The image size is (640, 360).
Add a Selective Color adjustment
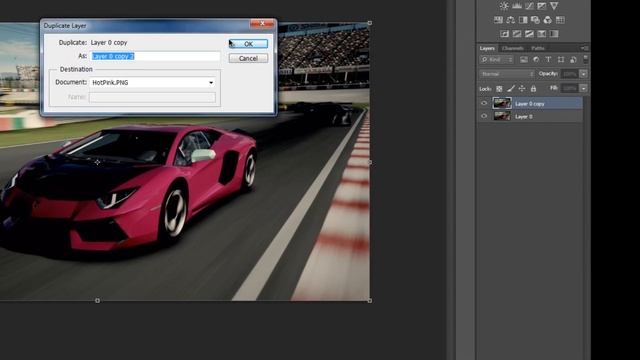point(542,33)
